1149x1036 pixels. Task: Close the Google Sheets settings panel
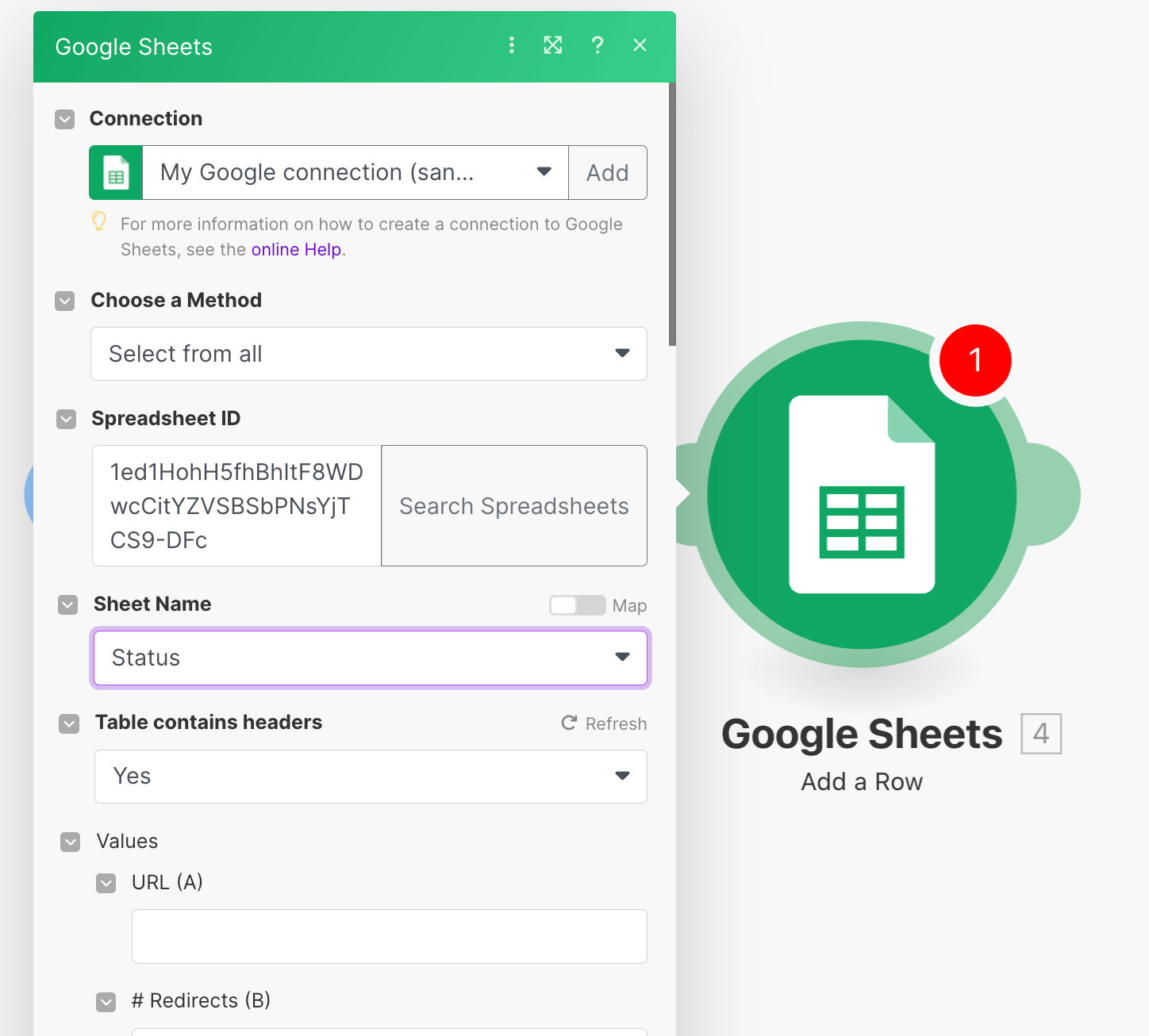click(640, 45)
